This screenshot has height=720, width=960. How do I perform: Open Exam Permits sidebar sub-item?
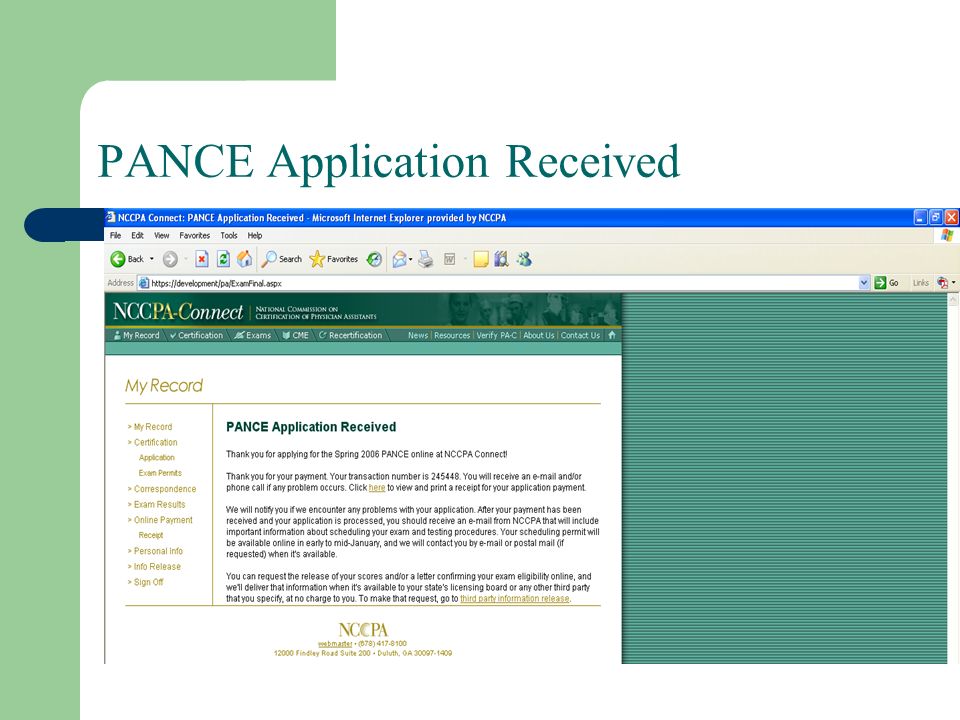click(x=160, y=473)
